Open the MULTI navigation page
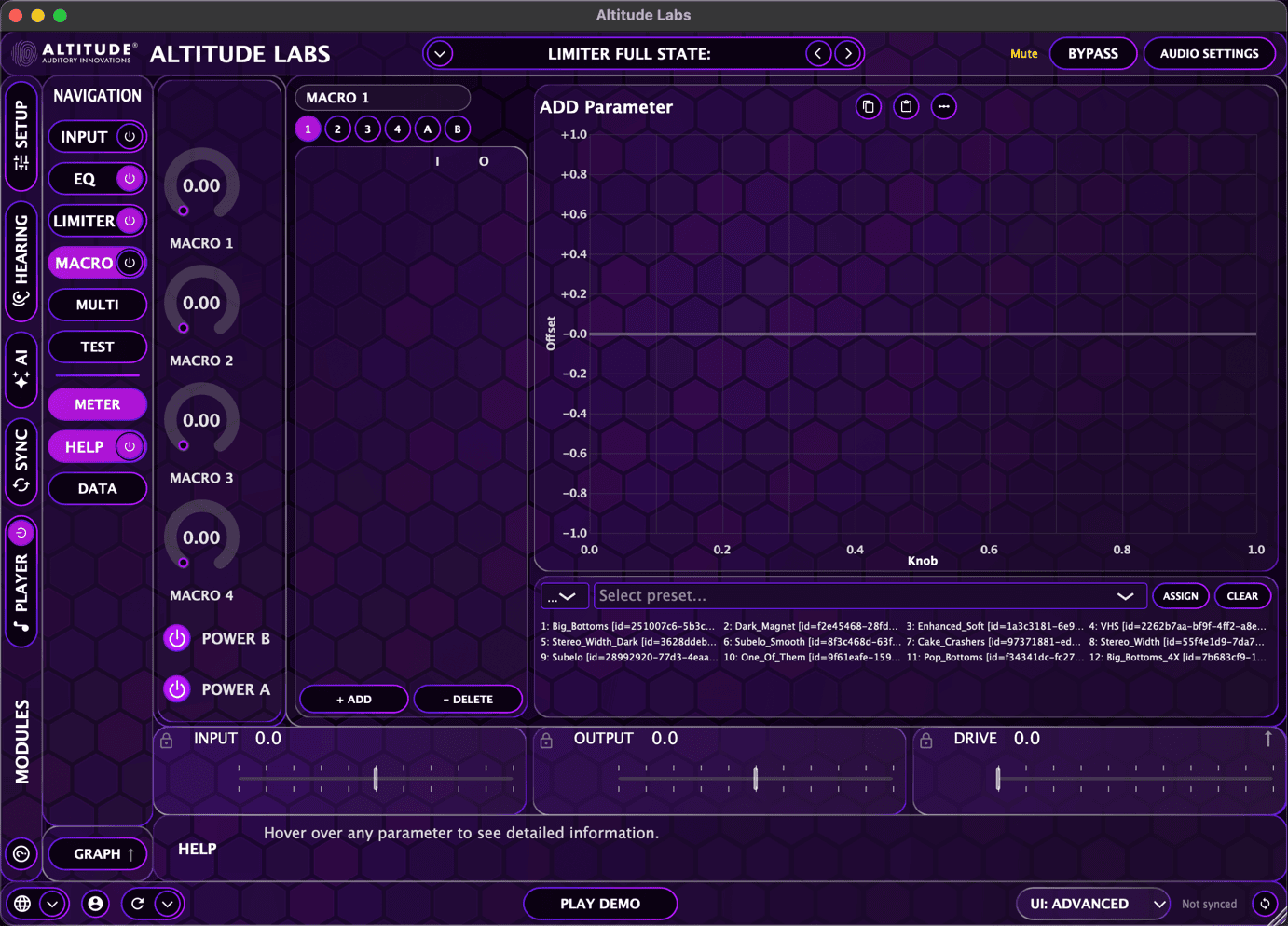Image resolution: width=1288 pixels, height=926 pixels. coord(97,305)
